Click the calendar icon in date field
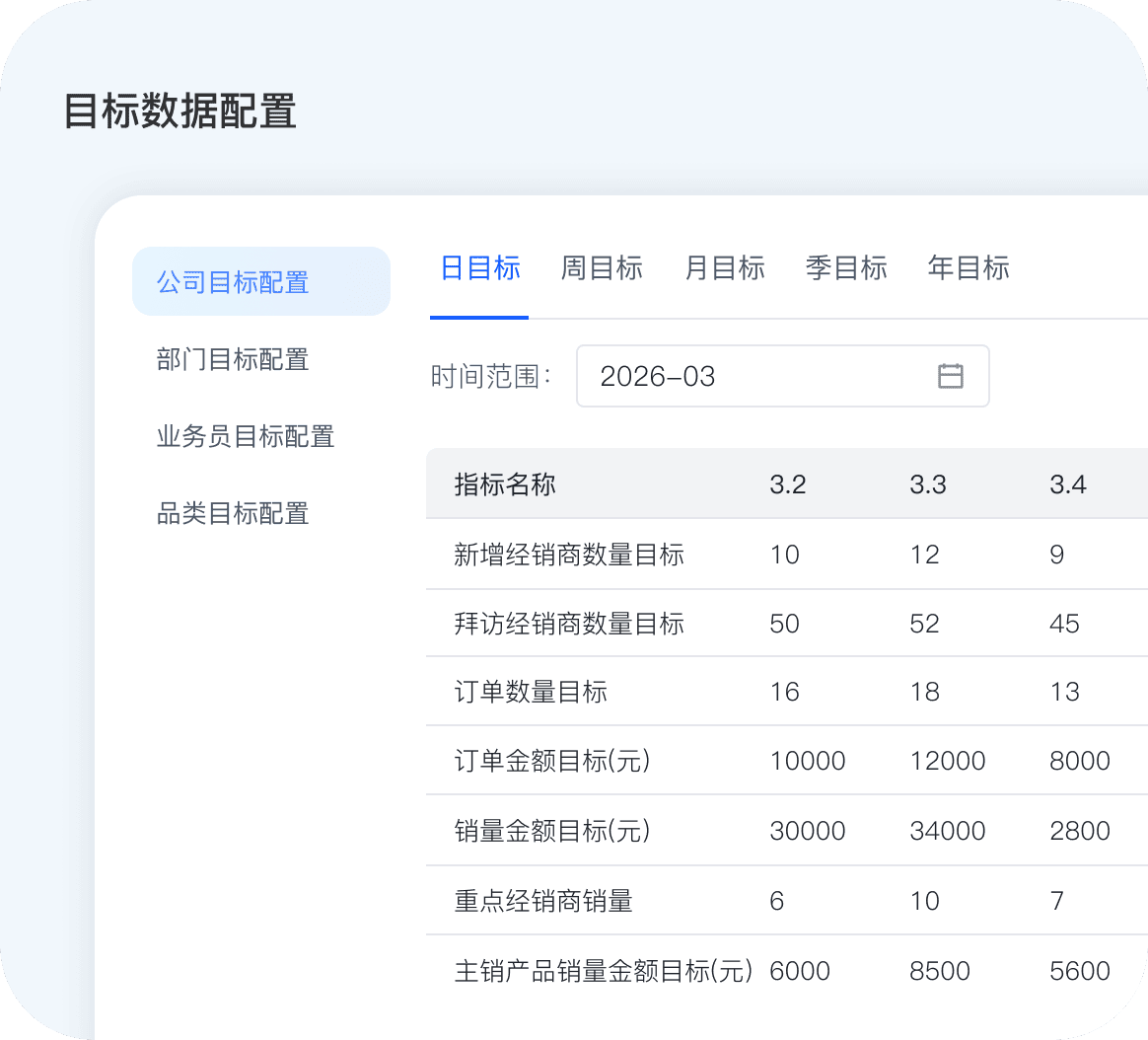 coord(950,376)
